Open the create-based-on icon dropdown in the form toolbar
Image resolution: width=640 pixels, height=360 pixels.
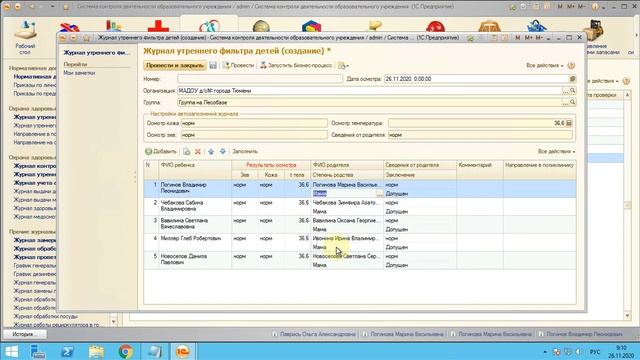coord(343,65)
